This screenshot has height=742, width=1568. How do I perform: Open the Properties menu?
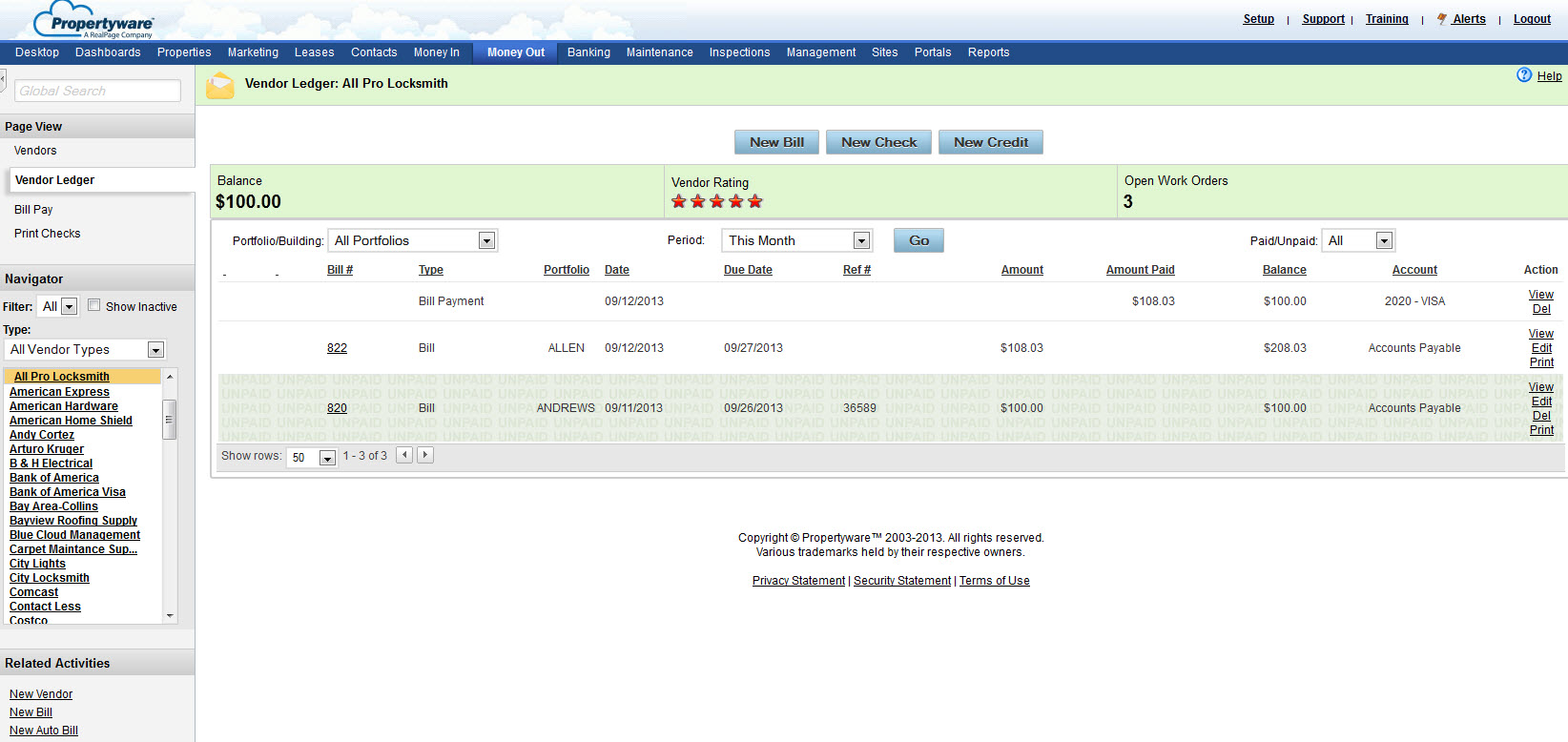pos(184,52)
